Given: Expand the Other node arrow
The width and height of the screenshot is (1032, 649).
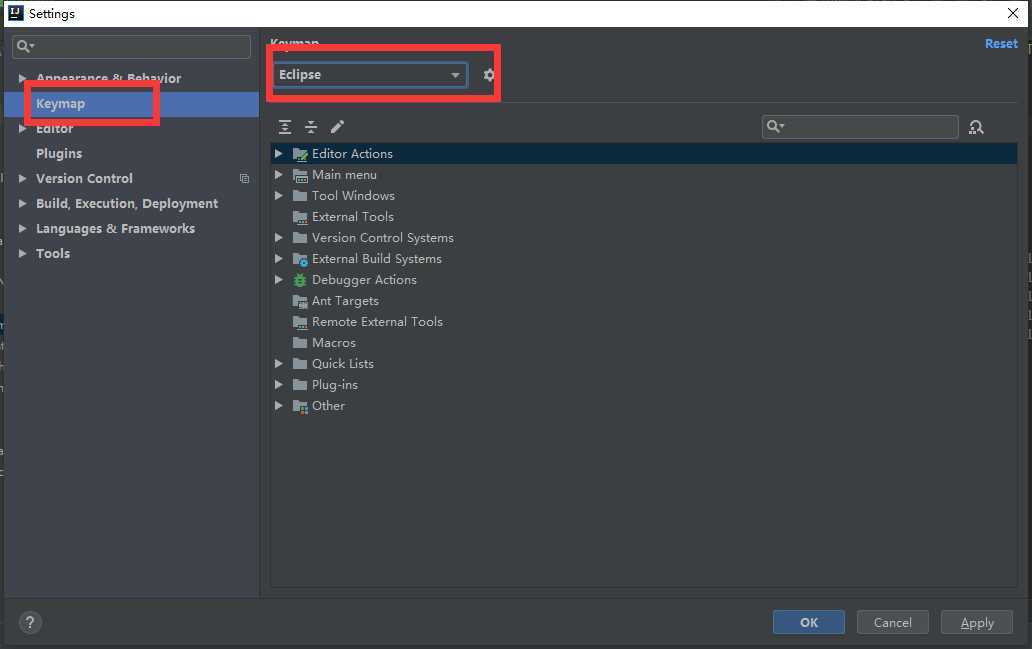Looking at the screenshot, I should tap(278, 405).
